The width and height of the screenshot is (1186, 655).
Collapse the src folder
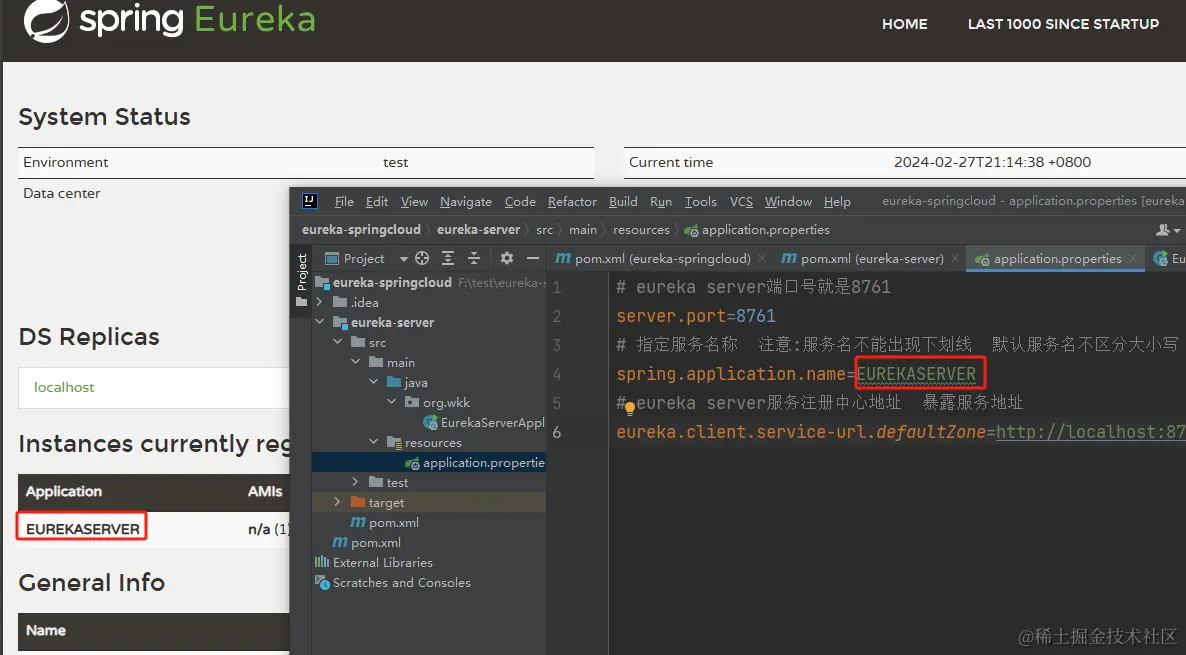pyautogui.click(x=337, y=342)
